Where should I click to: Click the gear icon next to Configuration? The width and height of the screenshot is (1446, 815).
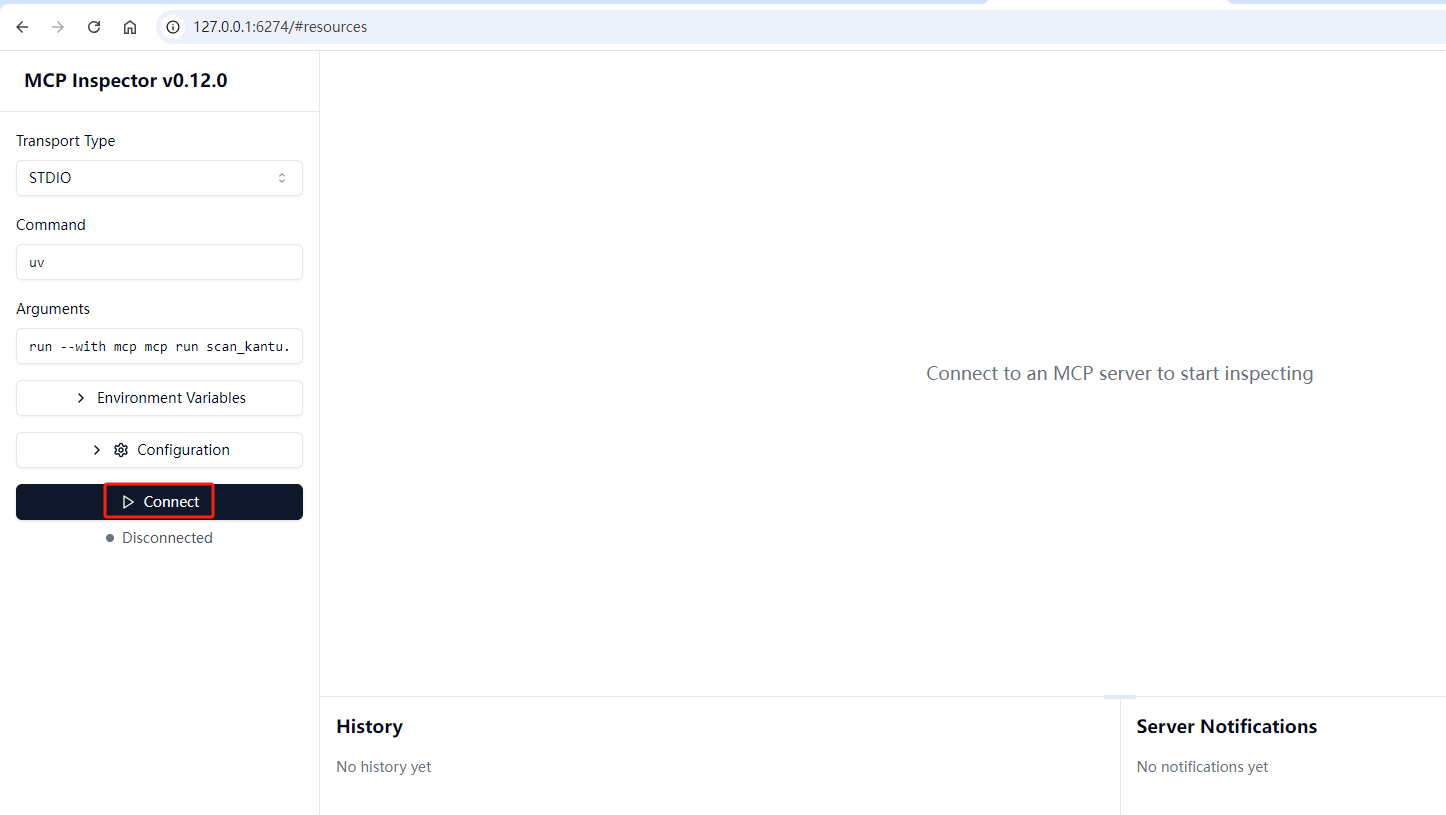[x=121, y=450]
